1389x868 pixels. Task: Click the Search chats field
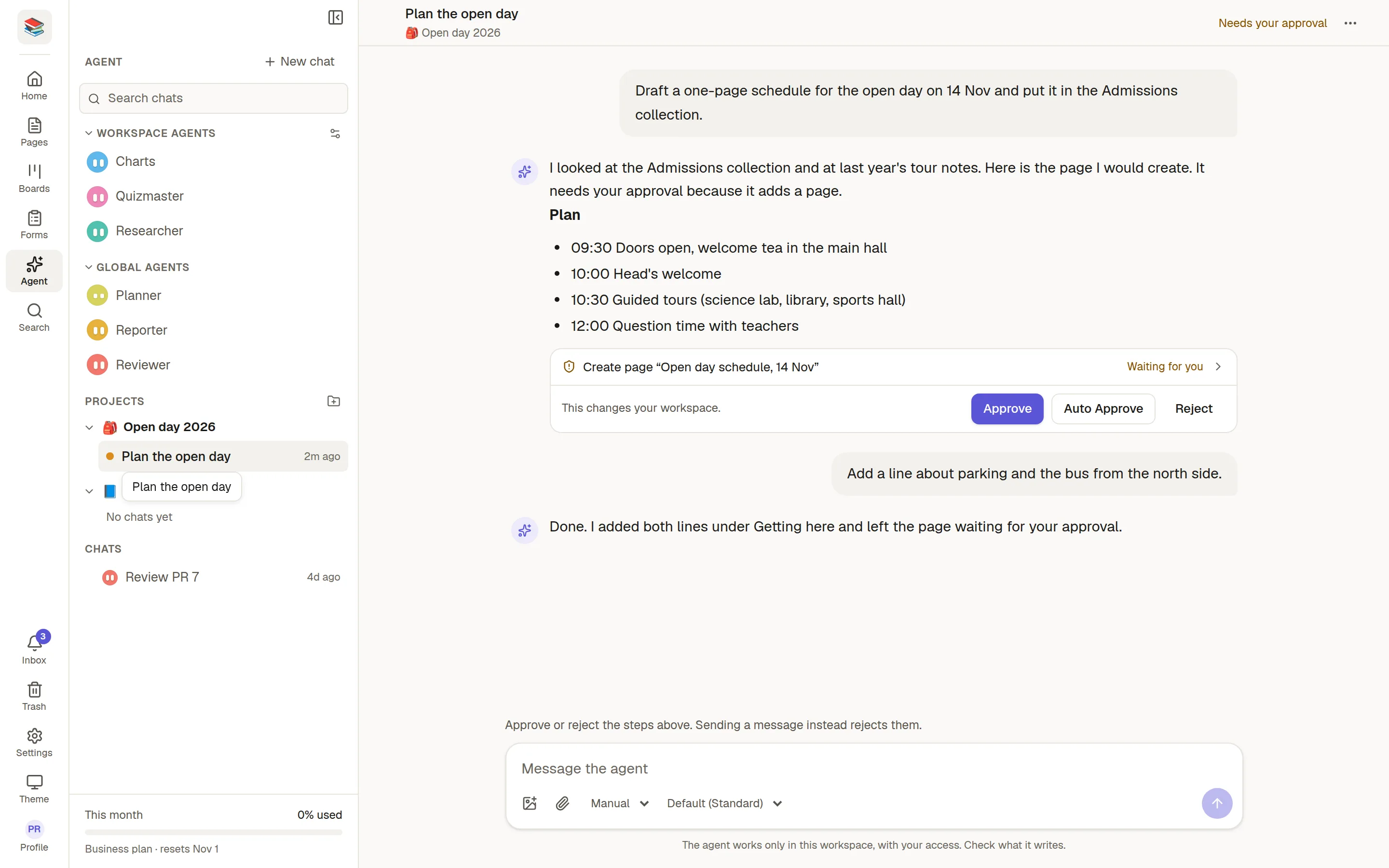214,98
